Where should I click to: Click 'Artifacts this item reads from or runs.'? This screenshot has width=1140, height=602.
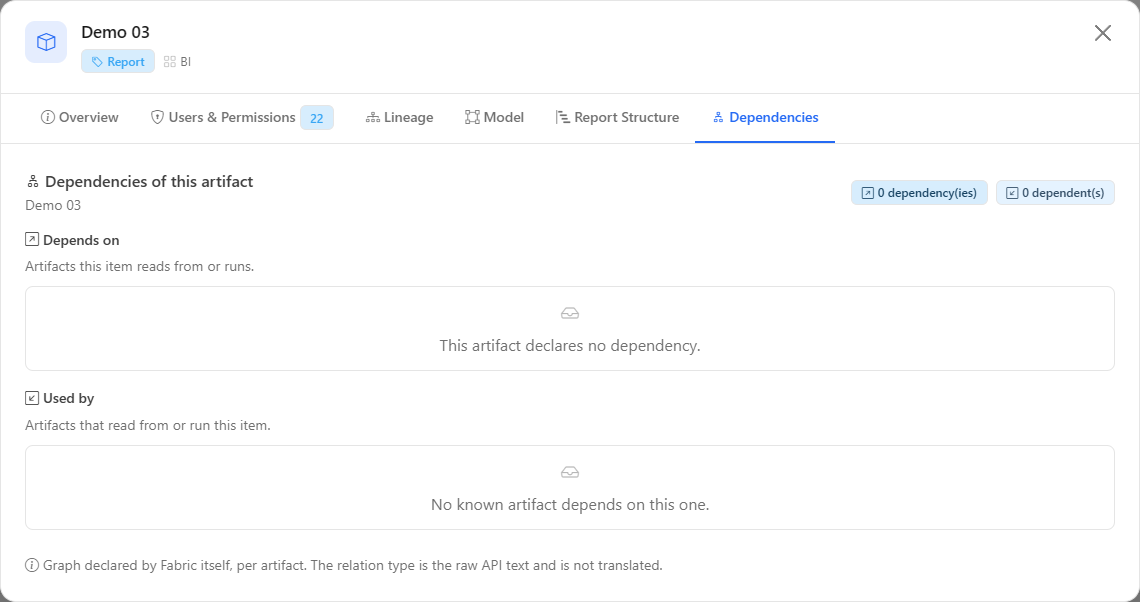[x=140, y=266]
